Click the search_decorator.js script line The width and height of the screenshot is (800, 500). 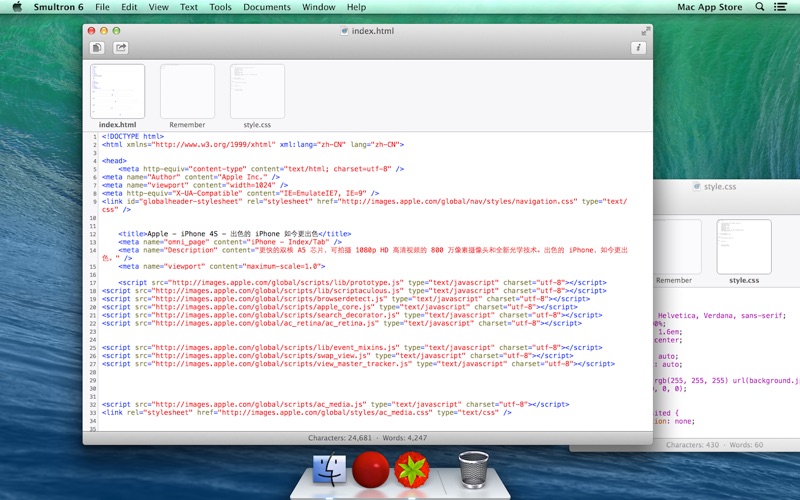(352, 315)
